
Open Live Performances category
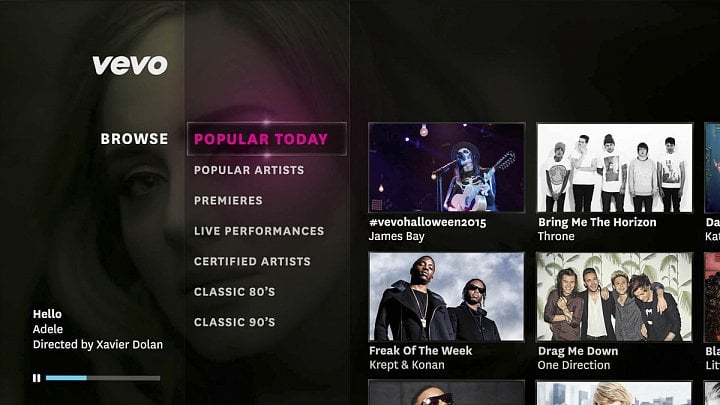click(x=259, y=231)
